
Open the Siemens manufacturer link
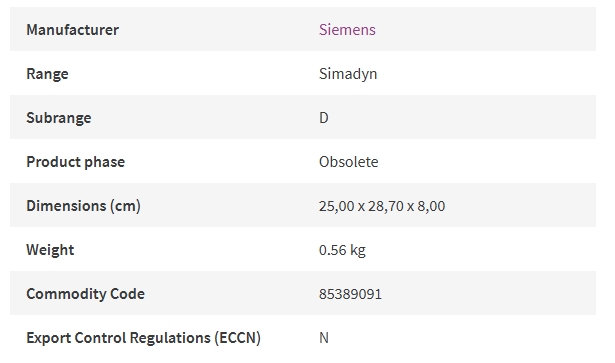(347, 30)
